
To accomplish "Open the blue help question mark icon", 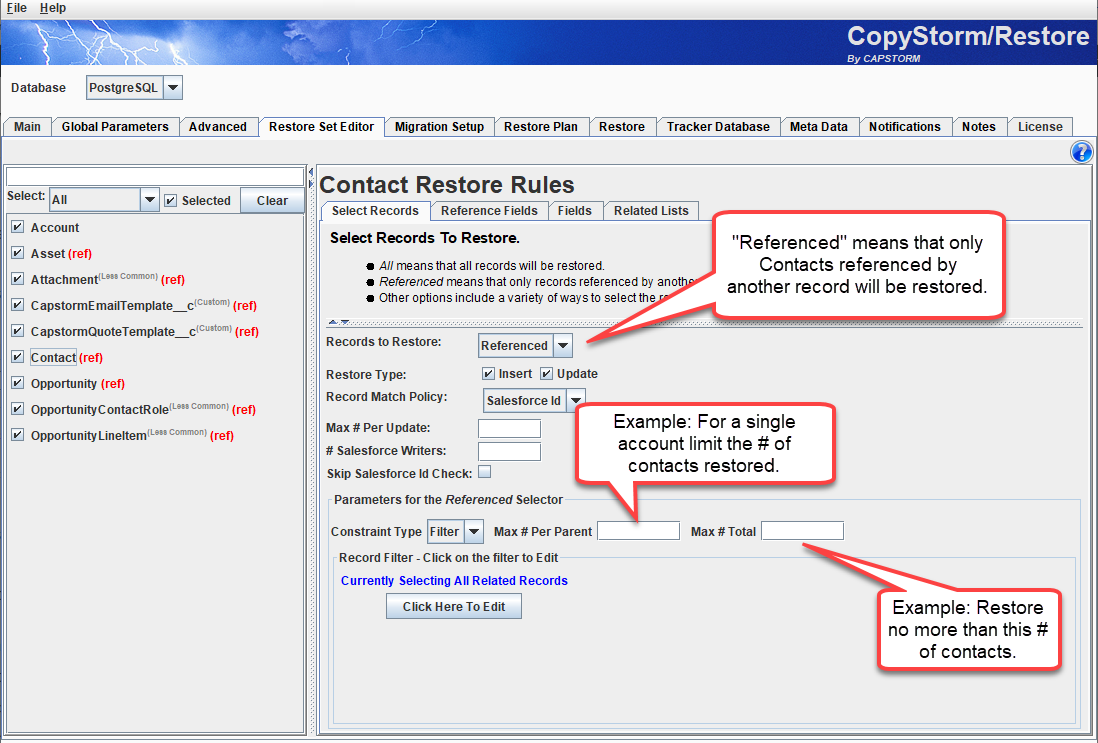I will [x=1081, y=152].
